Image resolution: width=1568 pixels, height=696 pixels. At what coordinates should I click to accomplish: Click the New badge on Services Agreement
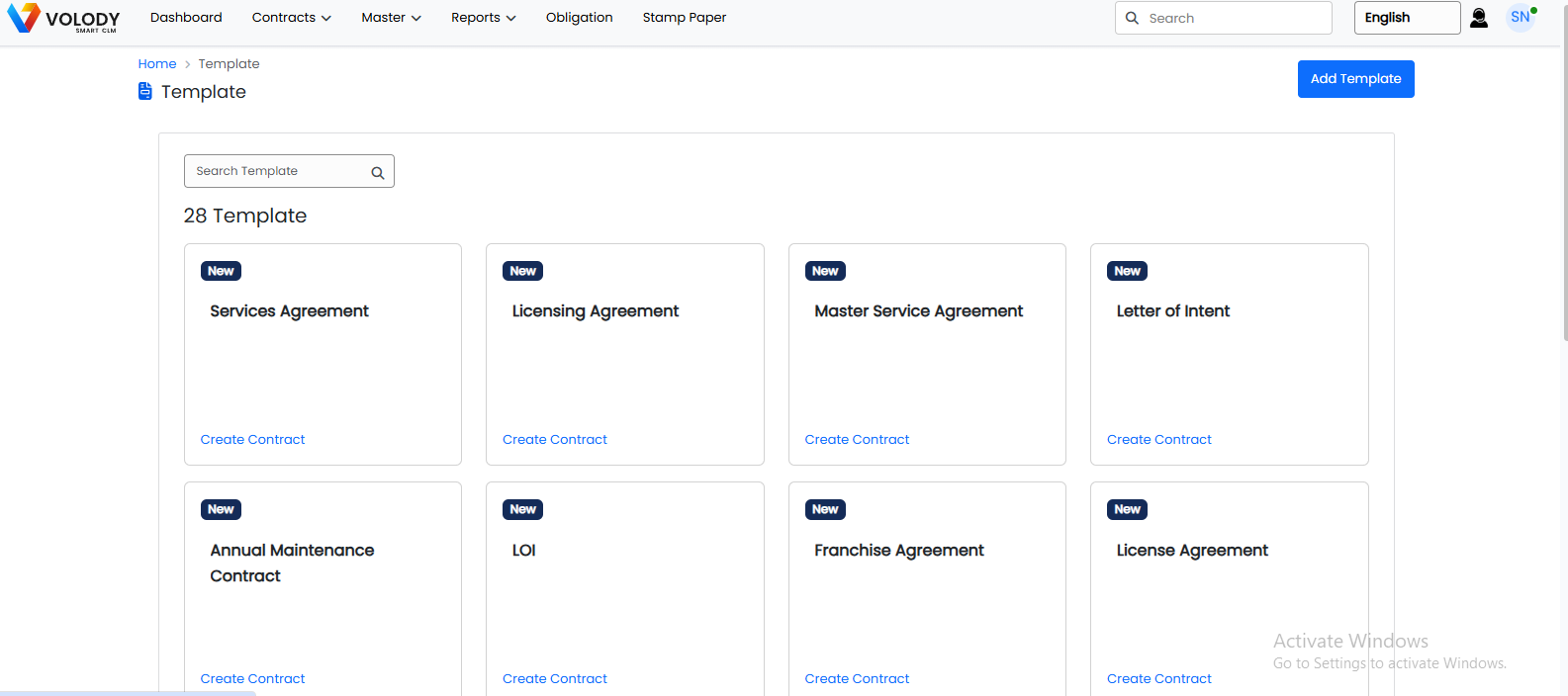[x=221, y=271]
